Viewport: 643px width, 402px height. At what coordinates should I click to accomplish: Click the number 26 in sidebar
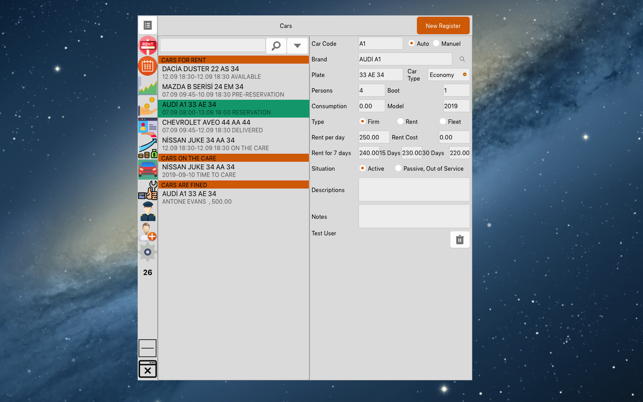click(148, 272)
